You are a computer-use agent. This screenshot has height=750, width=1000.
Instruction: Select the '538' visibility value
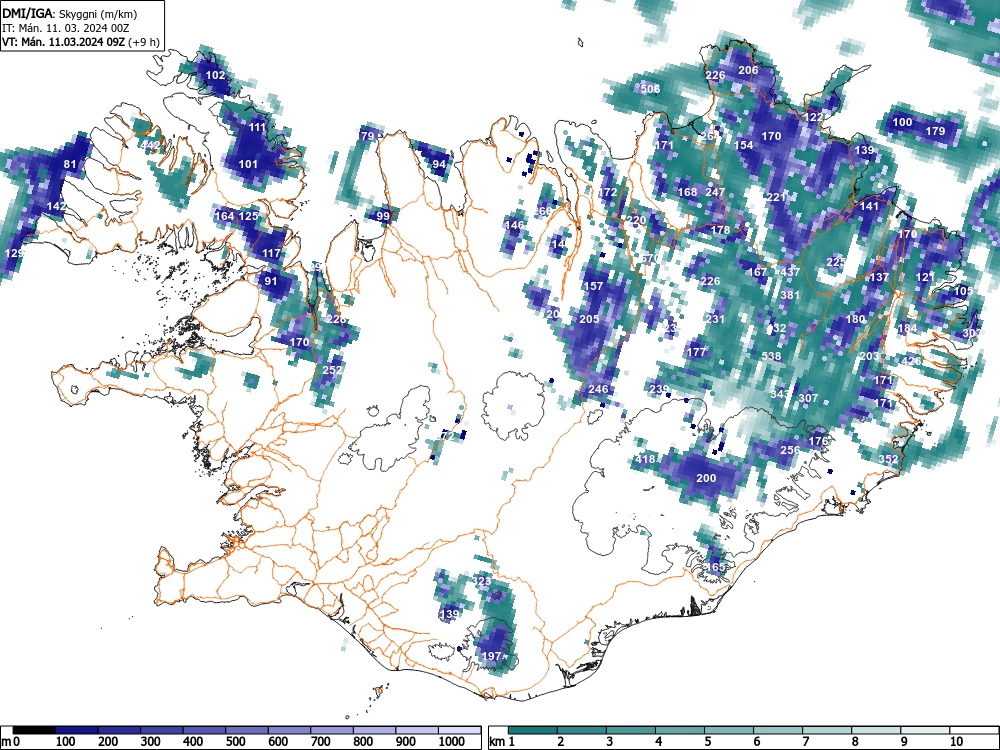pyautogui.click(x=772, y=356)
